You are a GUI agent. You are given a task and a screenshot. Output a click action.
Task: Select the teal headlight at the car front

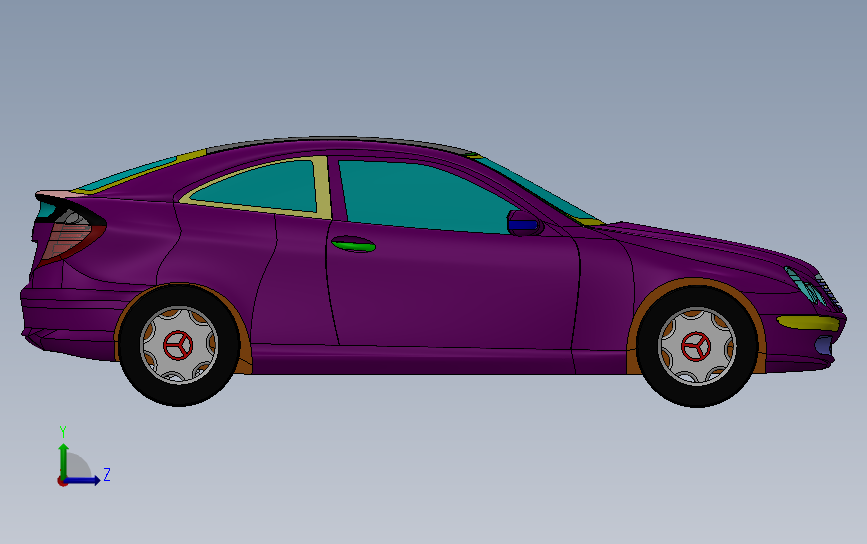[x=805, y=286]
